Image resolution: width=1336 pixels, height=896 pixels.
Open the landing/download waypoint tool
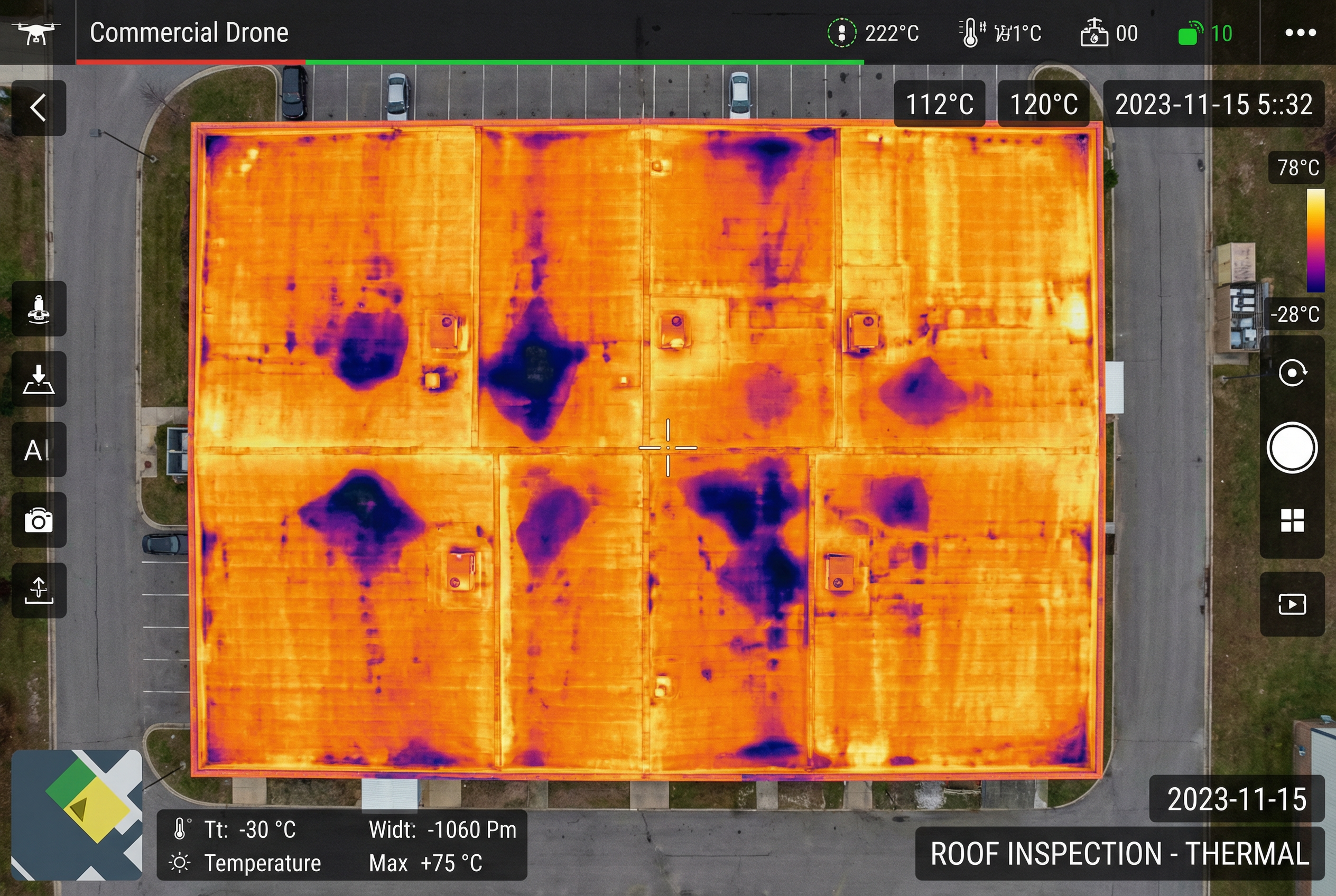coord(38,379)
